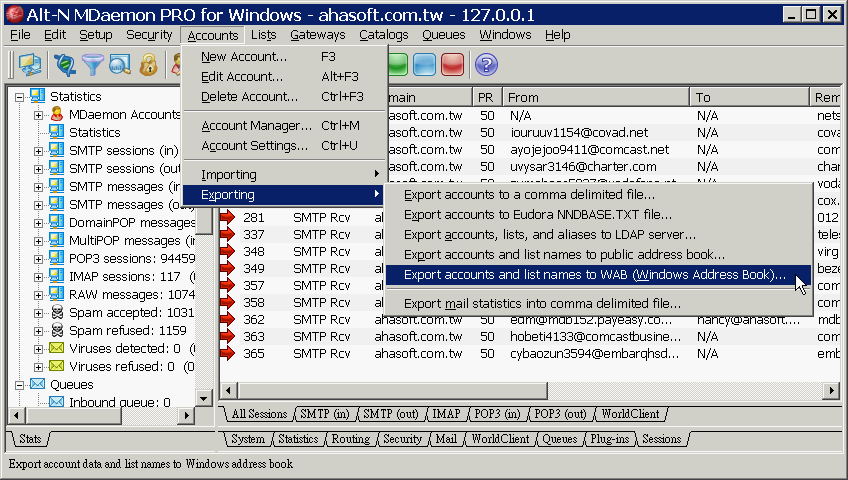
Task: Click the session list scroll-right arrow
Action: 831,390
